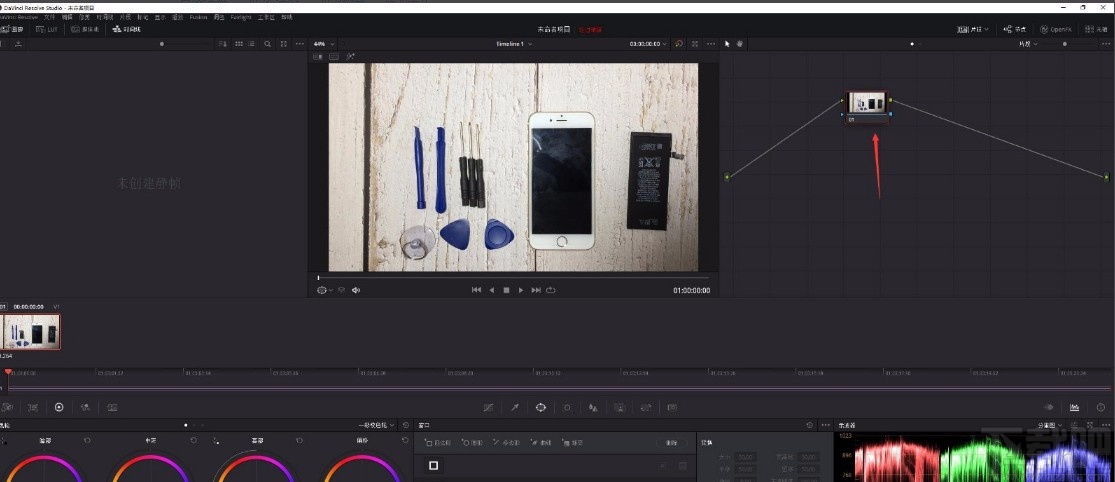Open the Timeline 1 selector dropdown
The image size is (1115, 482).
pyautogui.click(x=514, y=44)
